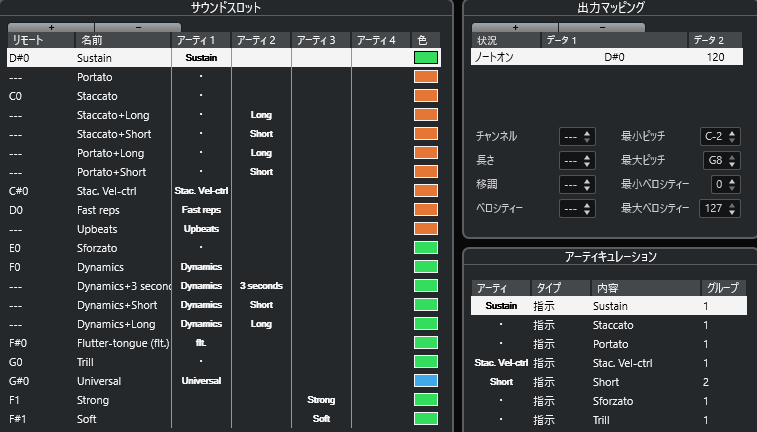Screen dimensions: 757x432
Task: Select Sforzato row in articulation list
Action: click(x=609, y=401)
